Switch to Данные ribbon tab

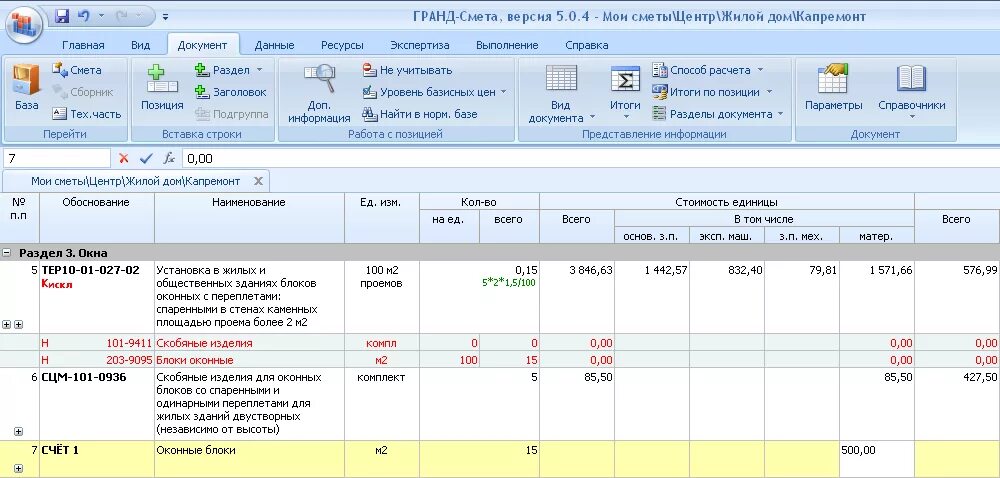(x=274, y=45)
